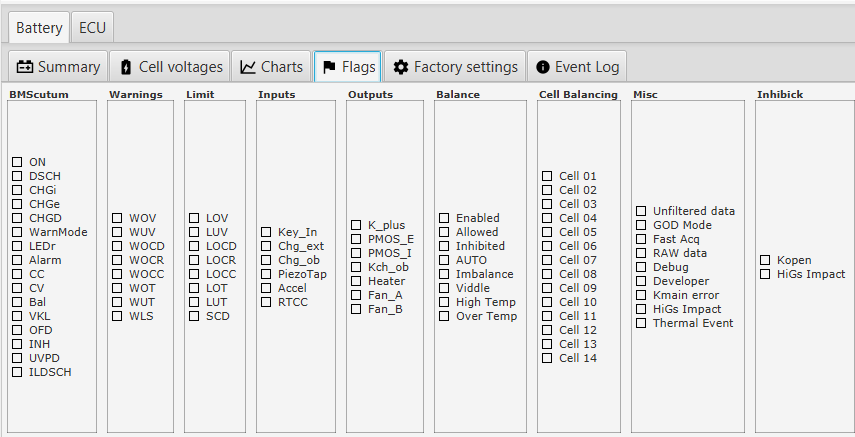The height and width of the screenshot is (437, 855).
Task: Click the flag icon on Flags tab
Action: click(328, 67)
